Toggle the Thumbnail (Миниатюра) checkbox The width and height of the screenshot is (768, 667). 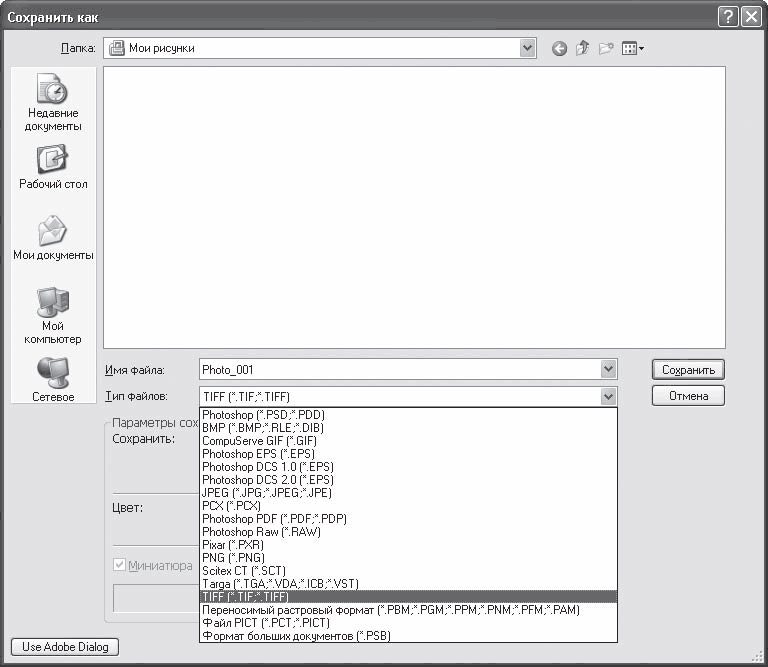pyautogui.click(x=120, y=566)
